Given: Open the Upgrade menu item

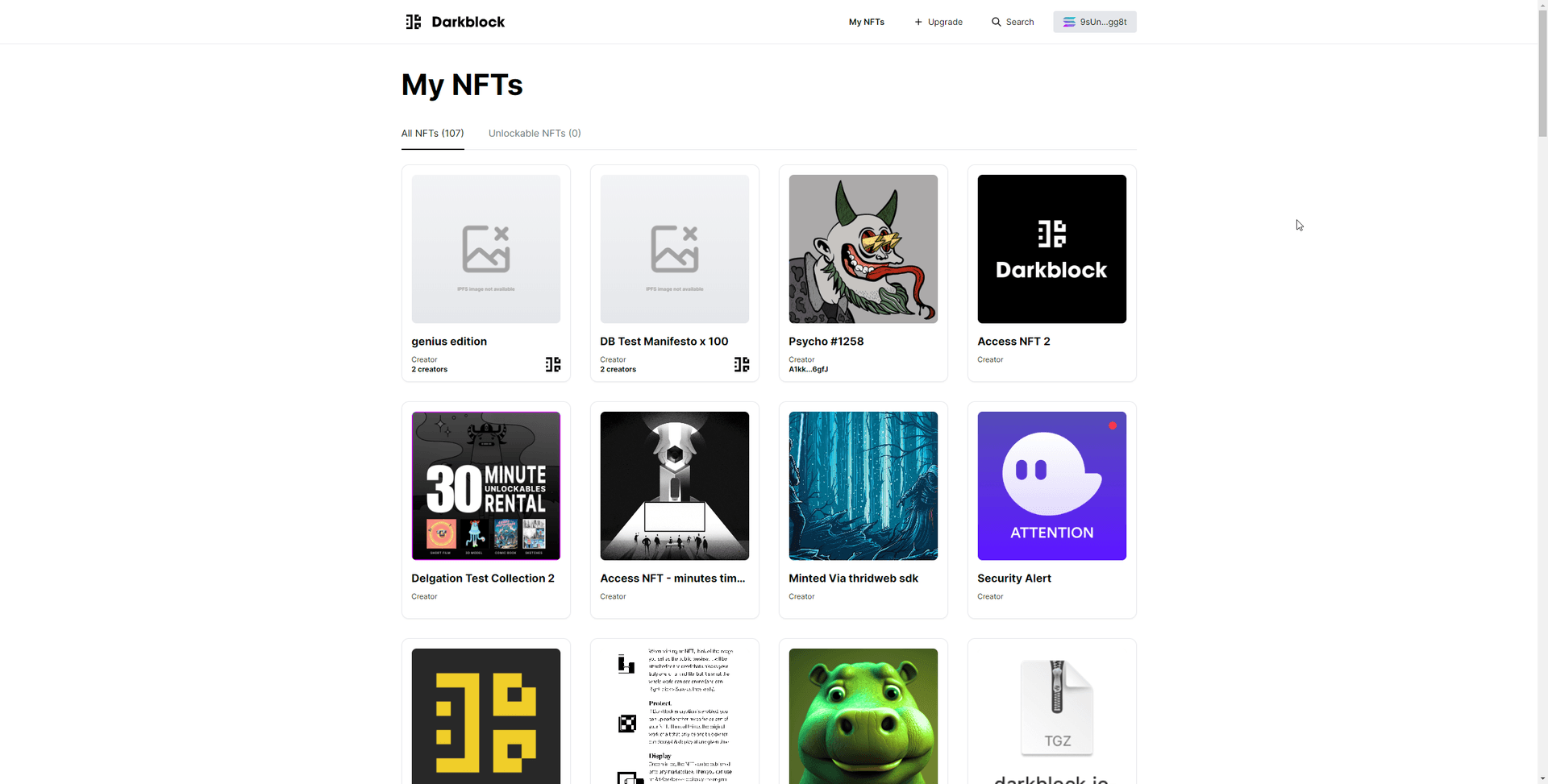Looking at the screenshot, I should [x=938, y=22].
